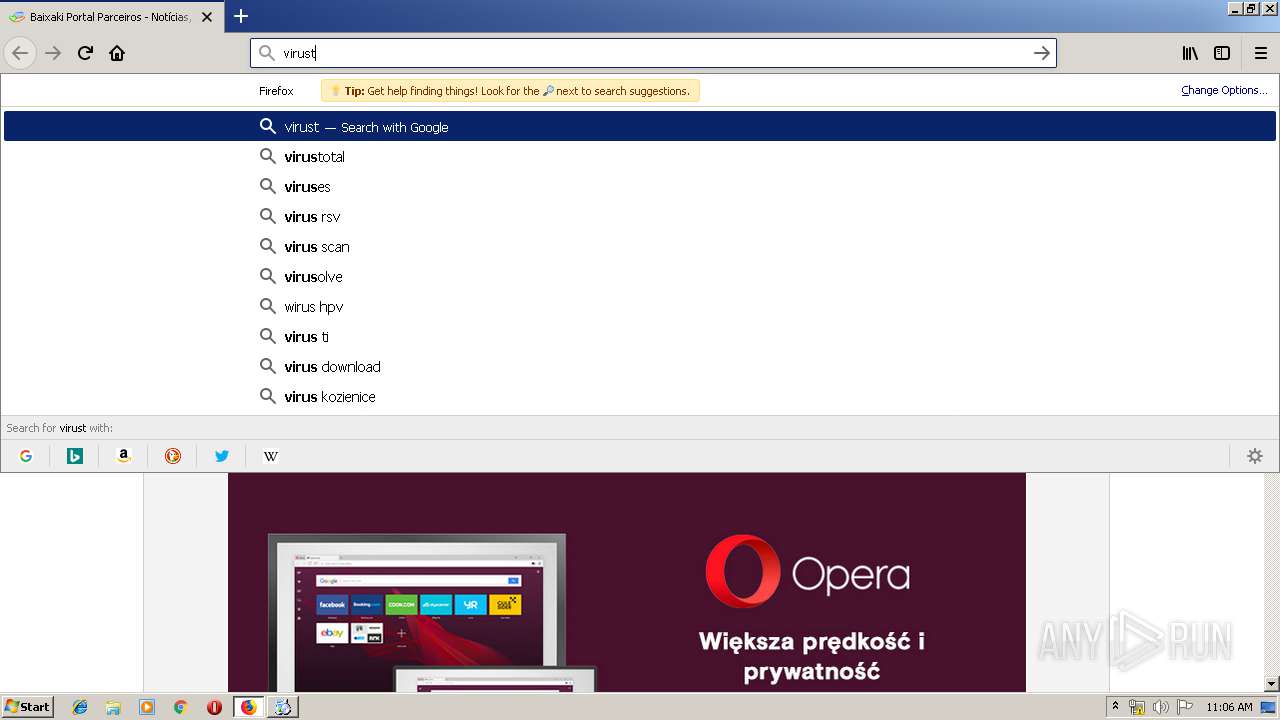
Task: Search with the Amazon engine icon
Action: 124,456
